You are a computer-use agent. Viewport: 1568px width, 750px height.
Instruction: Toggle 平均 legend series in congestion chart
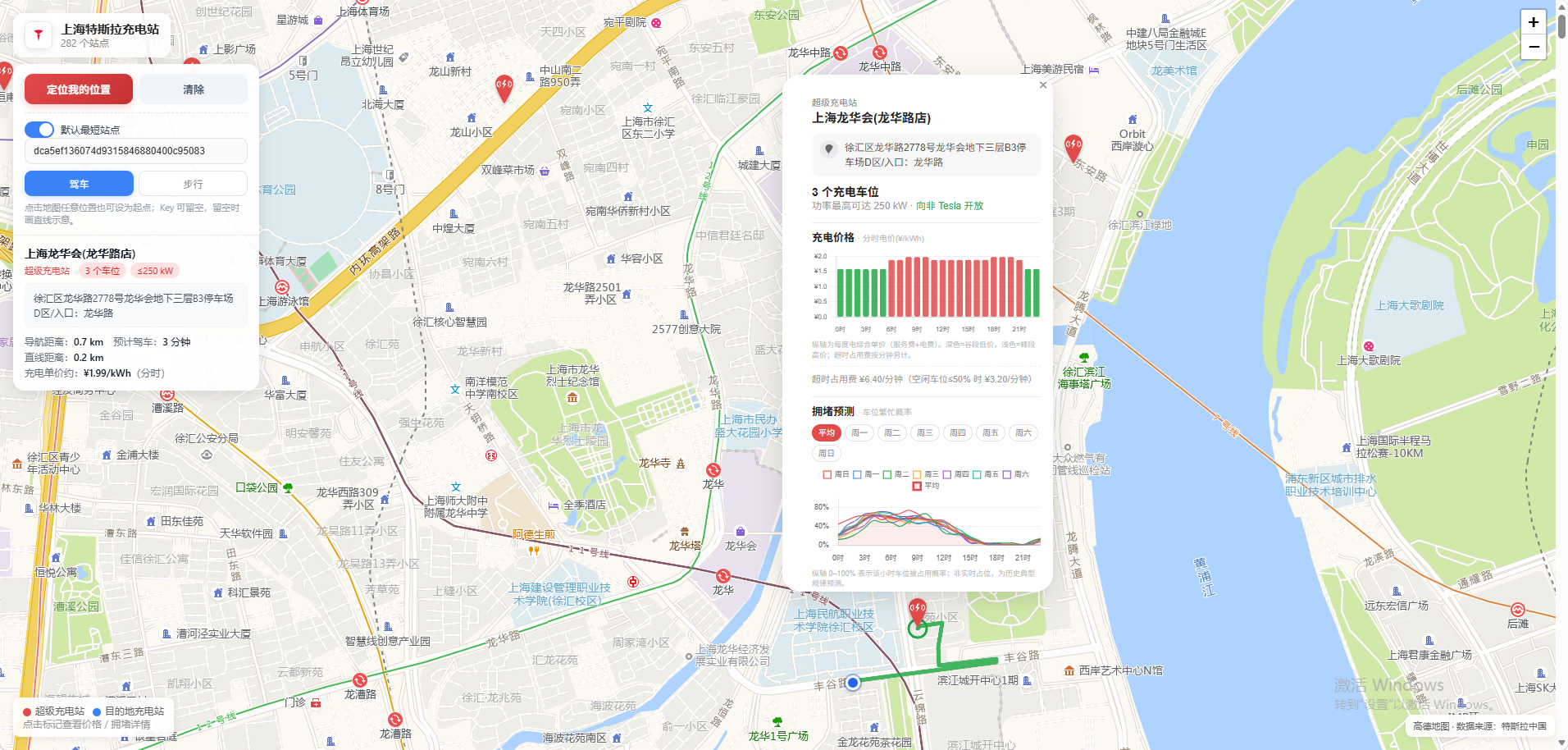pos(926,486)
